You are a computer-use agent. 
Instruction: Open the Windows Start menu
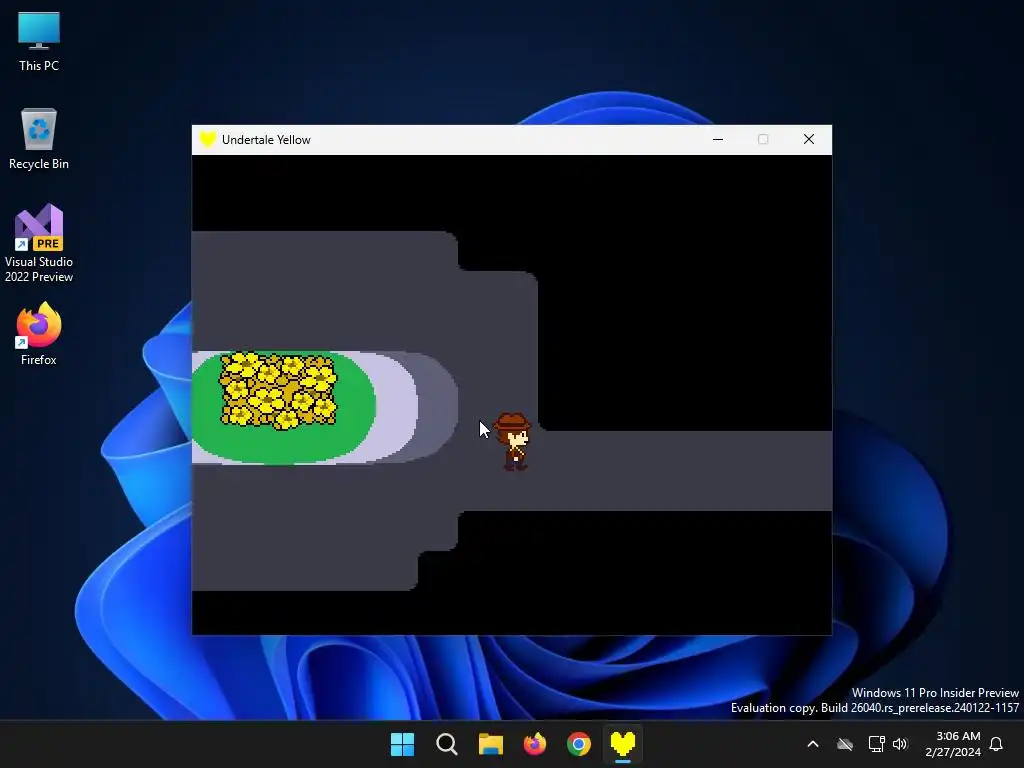[x=402, y=744]
